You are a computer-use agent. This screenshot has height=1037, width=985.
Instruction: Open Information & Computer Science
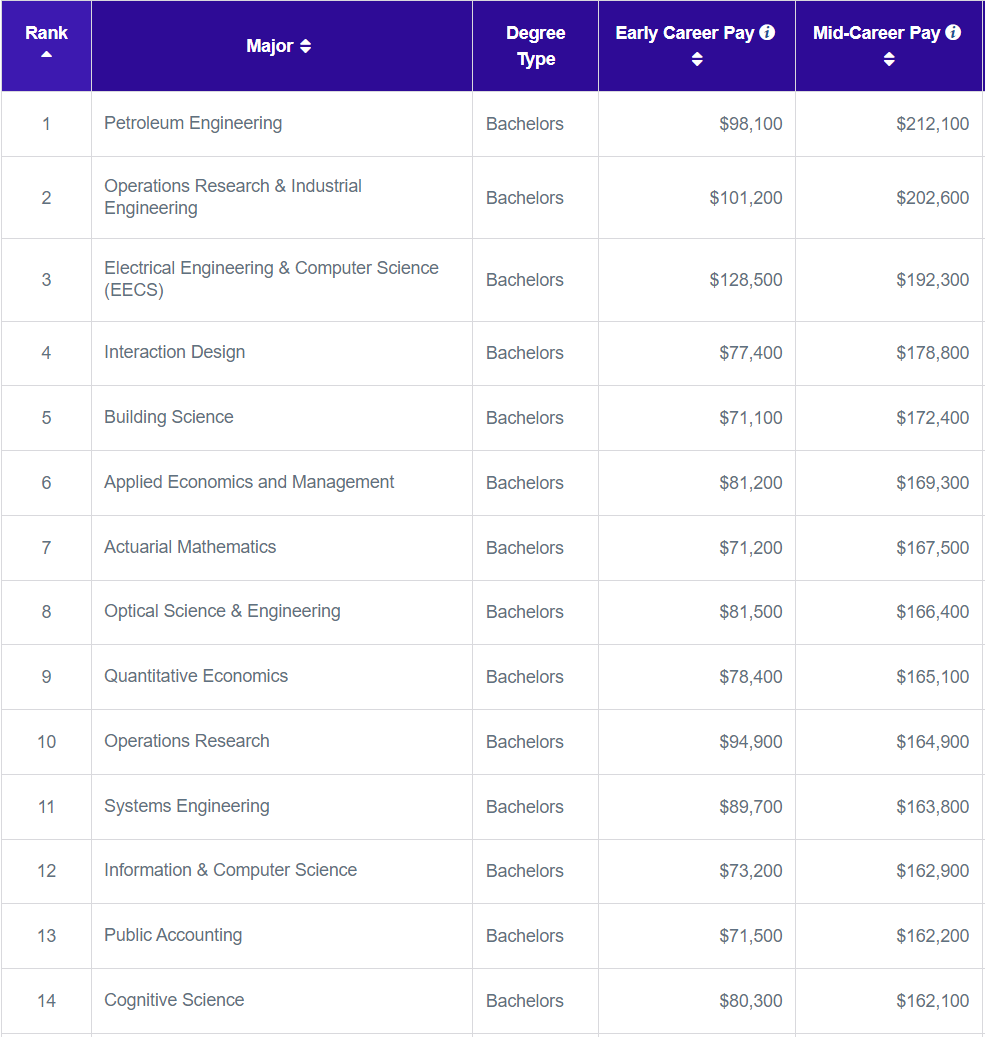(230, 870)
